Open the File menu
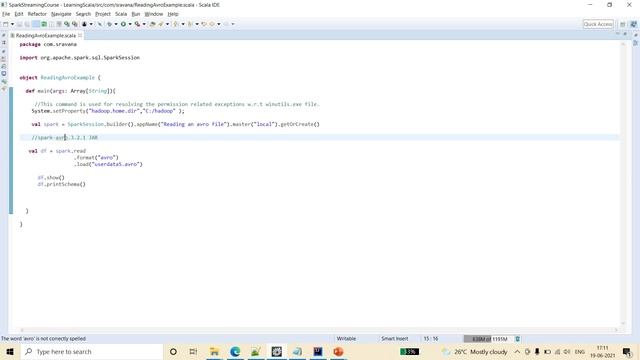 (x=6, y=14)
